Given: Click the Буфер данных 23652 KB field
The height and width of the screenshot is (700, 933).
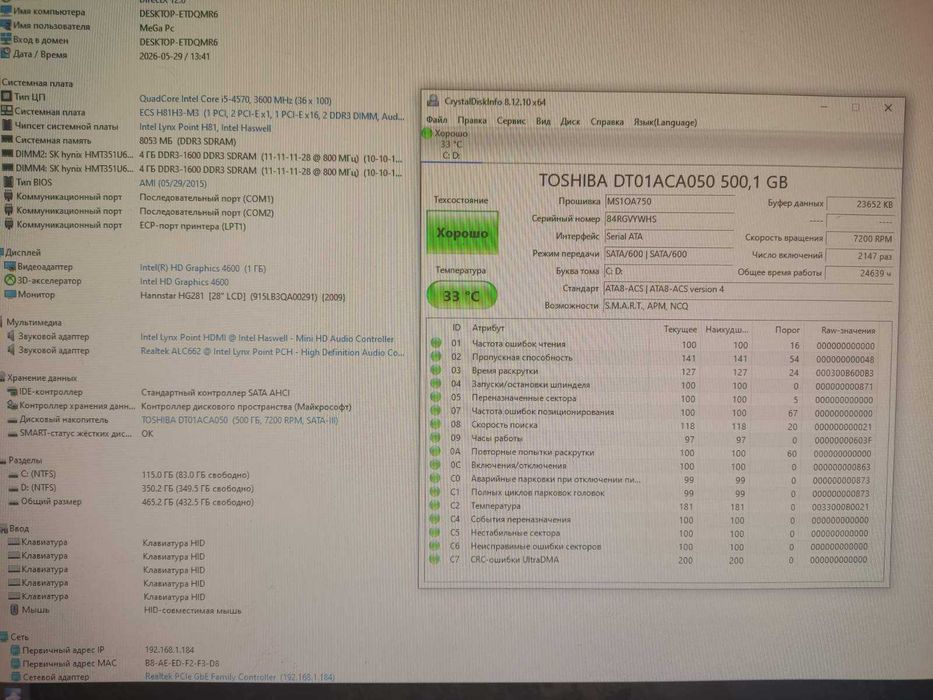Looking at the screenshot, I should [860, 204].
